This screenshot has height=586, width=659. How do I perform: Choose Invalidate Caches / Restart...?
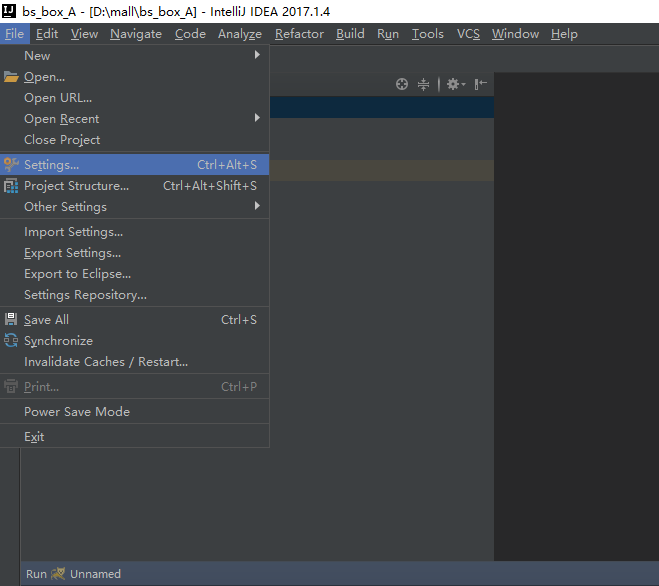click(x=134, y=362)
